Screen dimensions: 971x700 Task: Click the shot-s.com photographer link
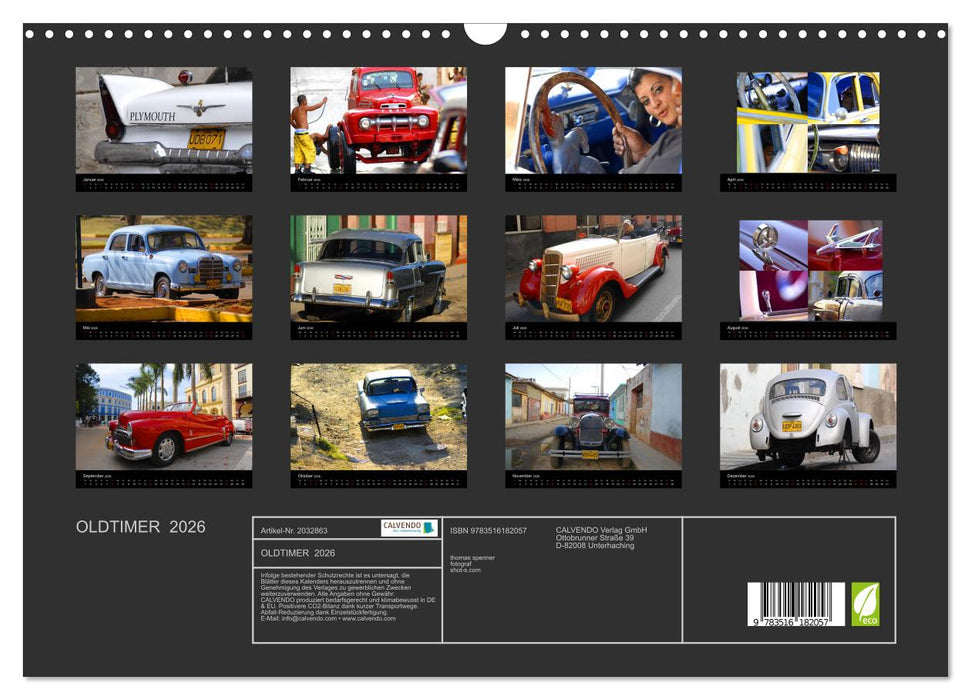[466, 570]
